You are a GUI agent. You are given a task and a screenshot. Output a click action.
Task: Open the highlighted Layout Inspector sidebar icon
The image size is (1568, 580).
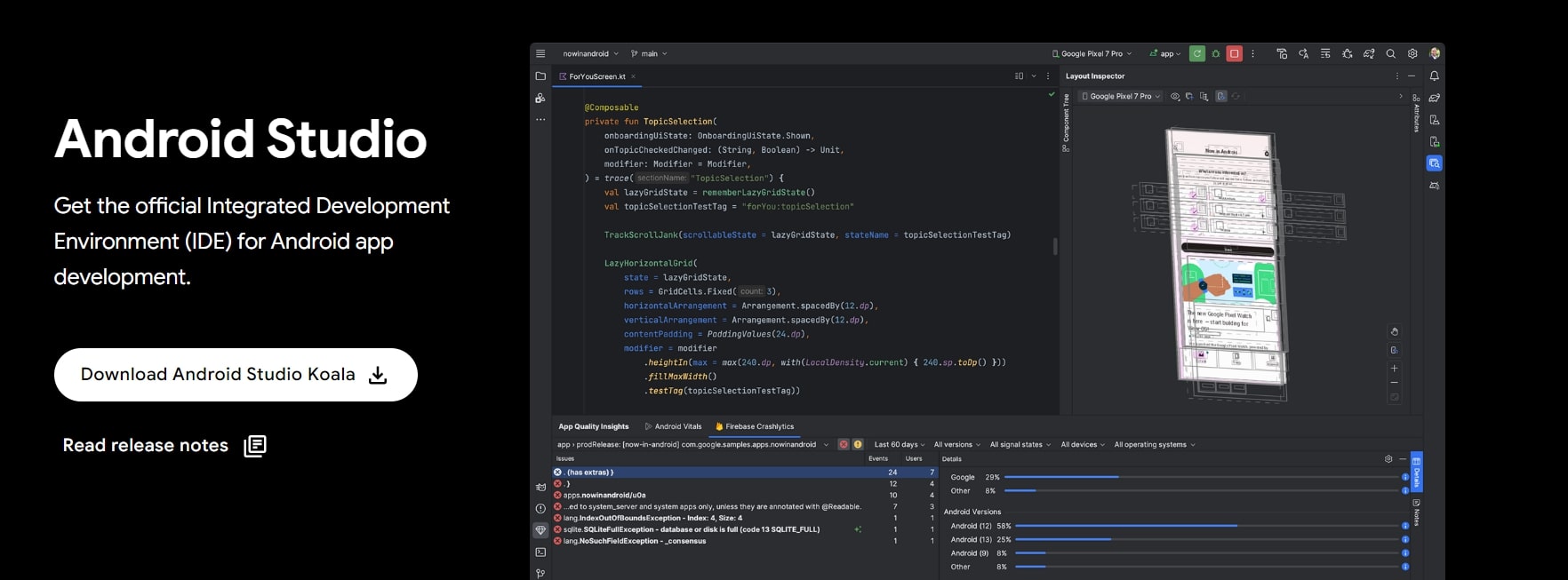coord(1434,163)
